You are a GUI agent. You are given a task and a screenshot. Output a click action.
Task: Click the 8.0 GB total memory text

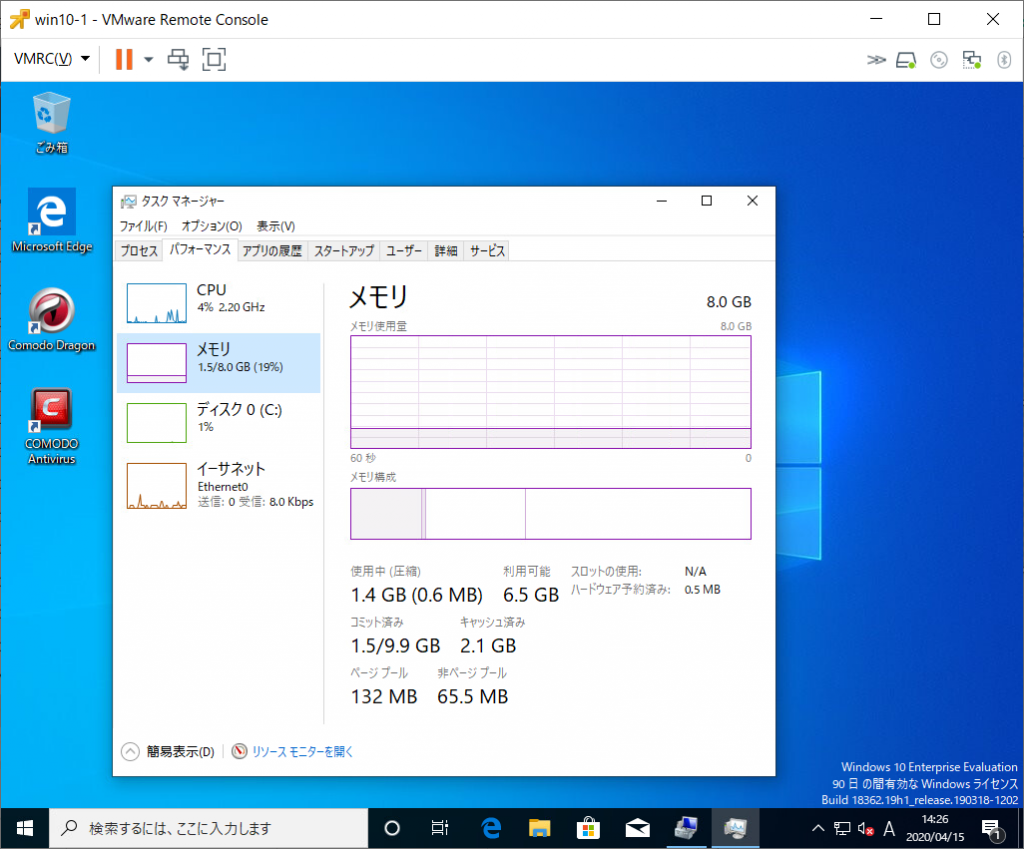pyautogui.click(x=728, y=302)
